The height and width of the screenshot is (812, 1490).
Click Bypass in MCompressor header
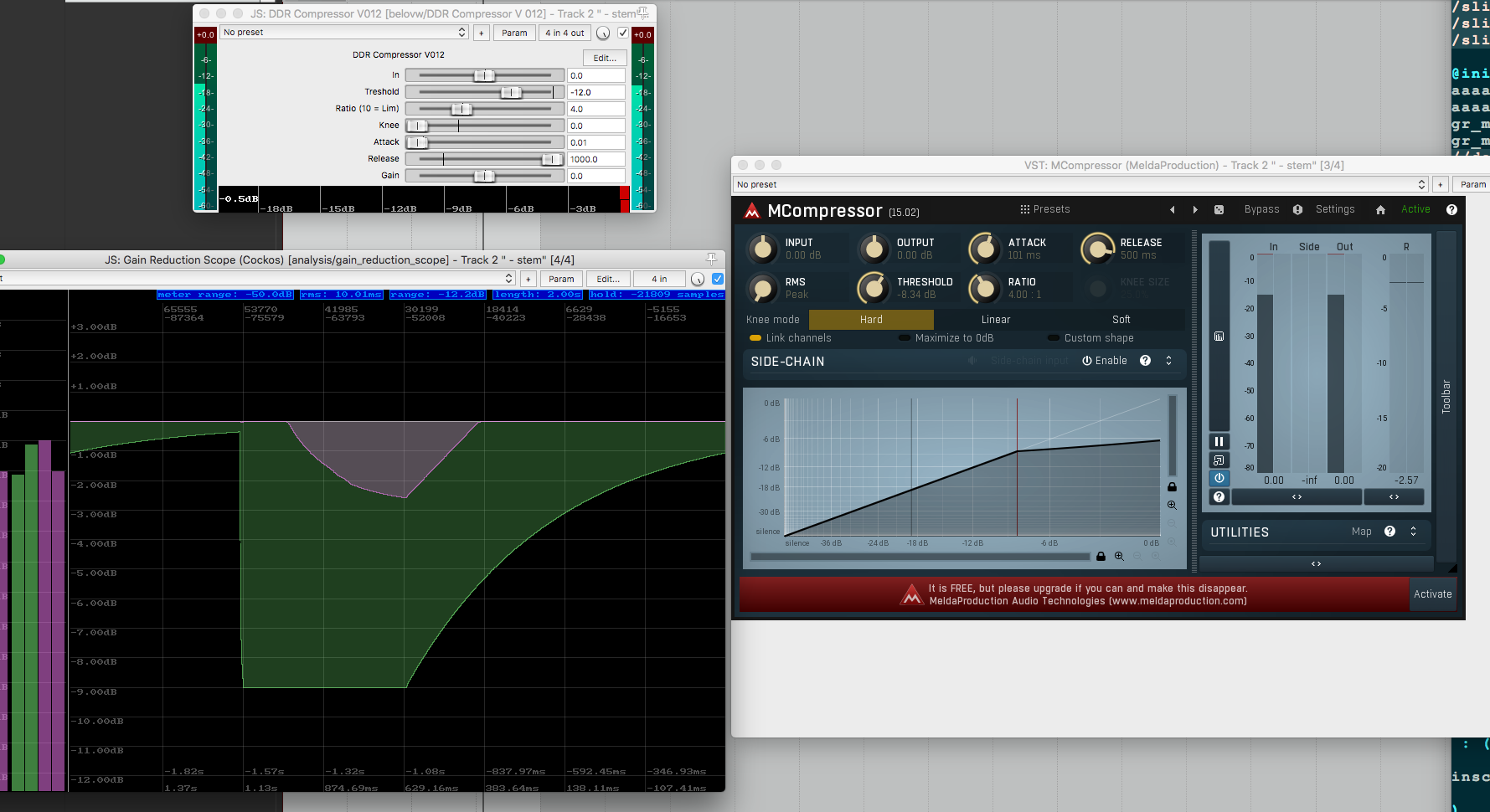(1261, 209)
